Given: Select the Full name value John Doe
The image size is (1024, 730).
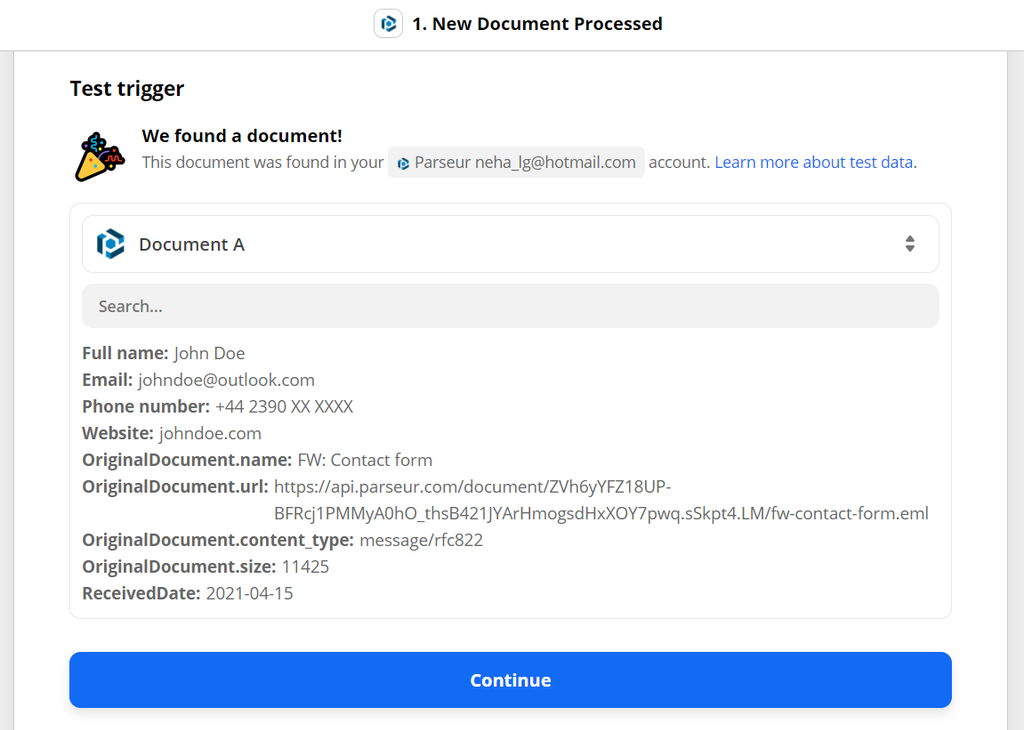Looking at the screenshot, I should (209, 353).
